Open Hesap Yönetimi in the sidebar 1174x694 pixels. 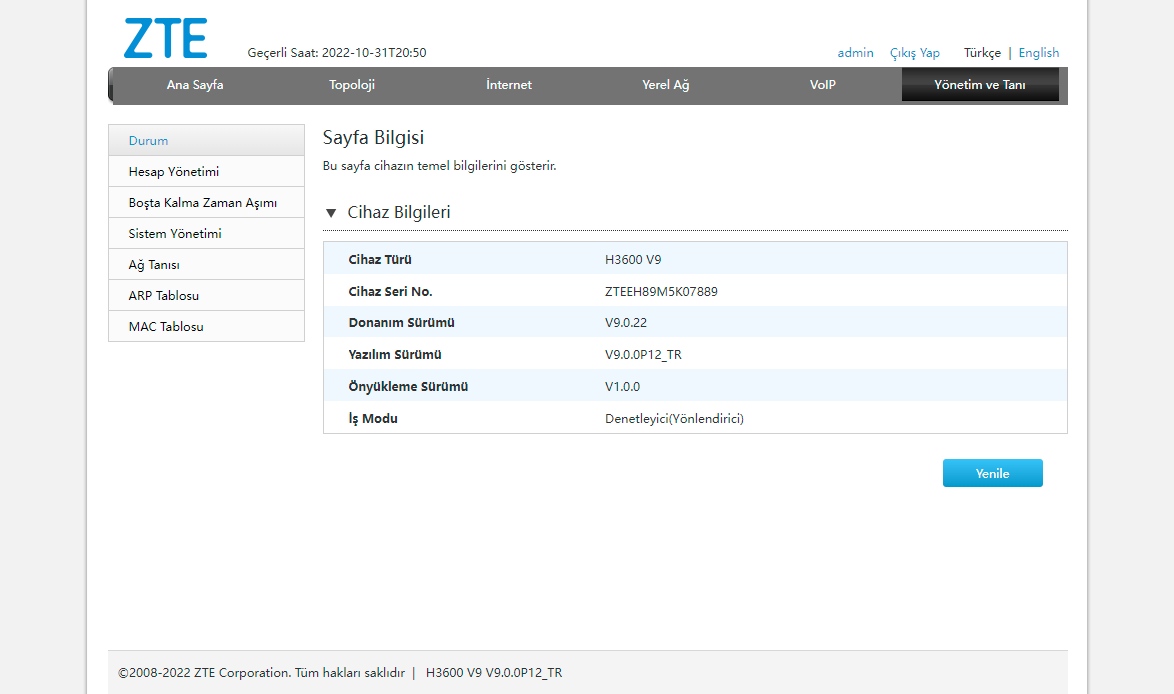[x=207, y=171]
